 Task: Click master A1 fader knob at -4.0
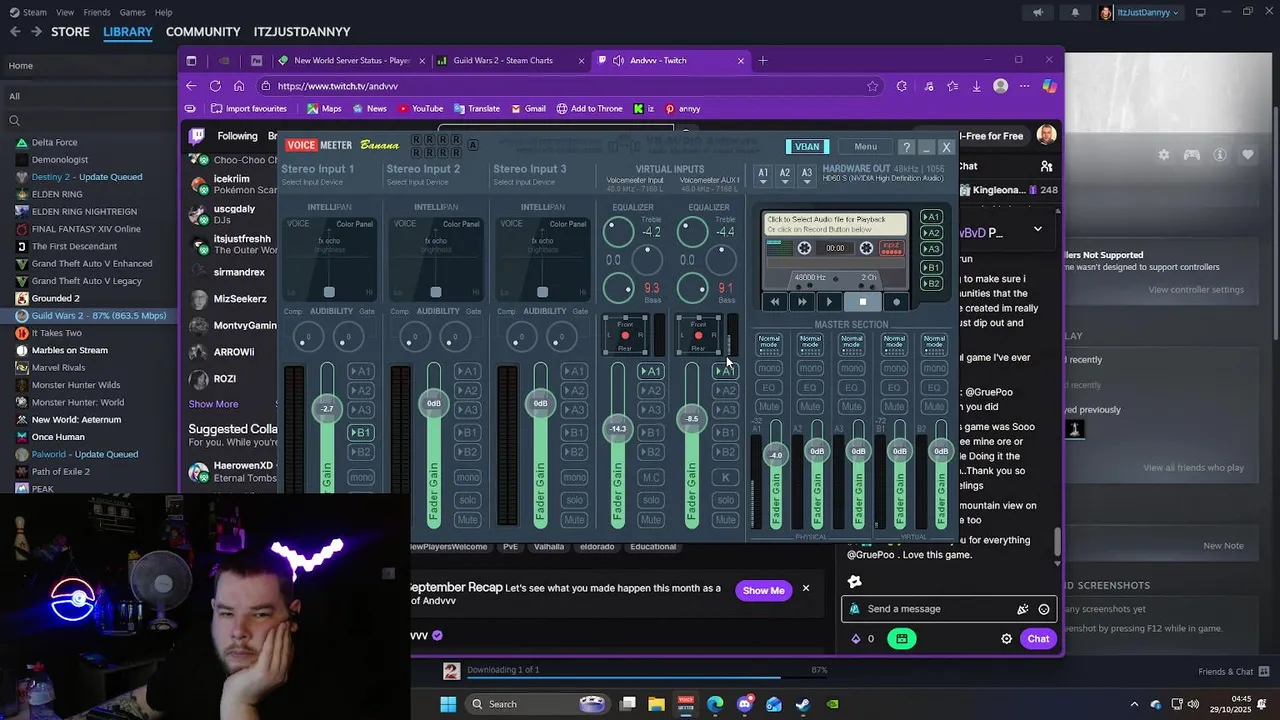coord(776,455)
